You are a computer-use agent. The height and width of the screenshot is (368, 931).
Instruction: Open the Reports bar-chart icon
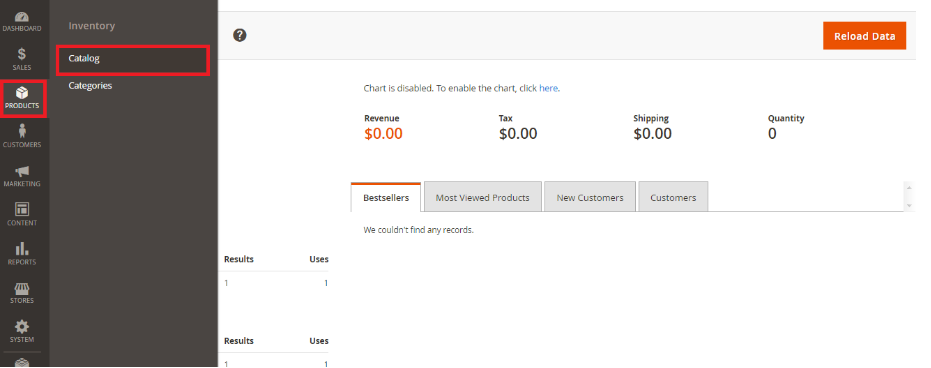tap(22, 254)
